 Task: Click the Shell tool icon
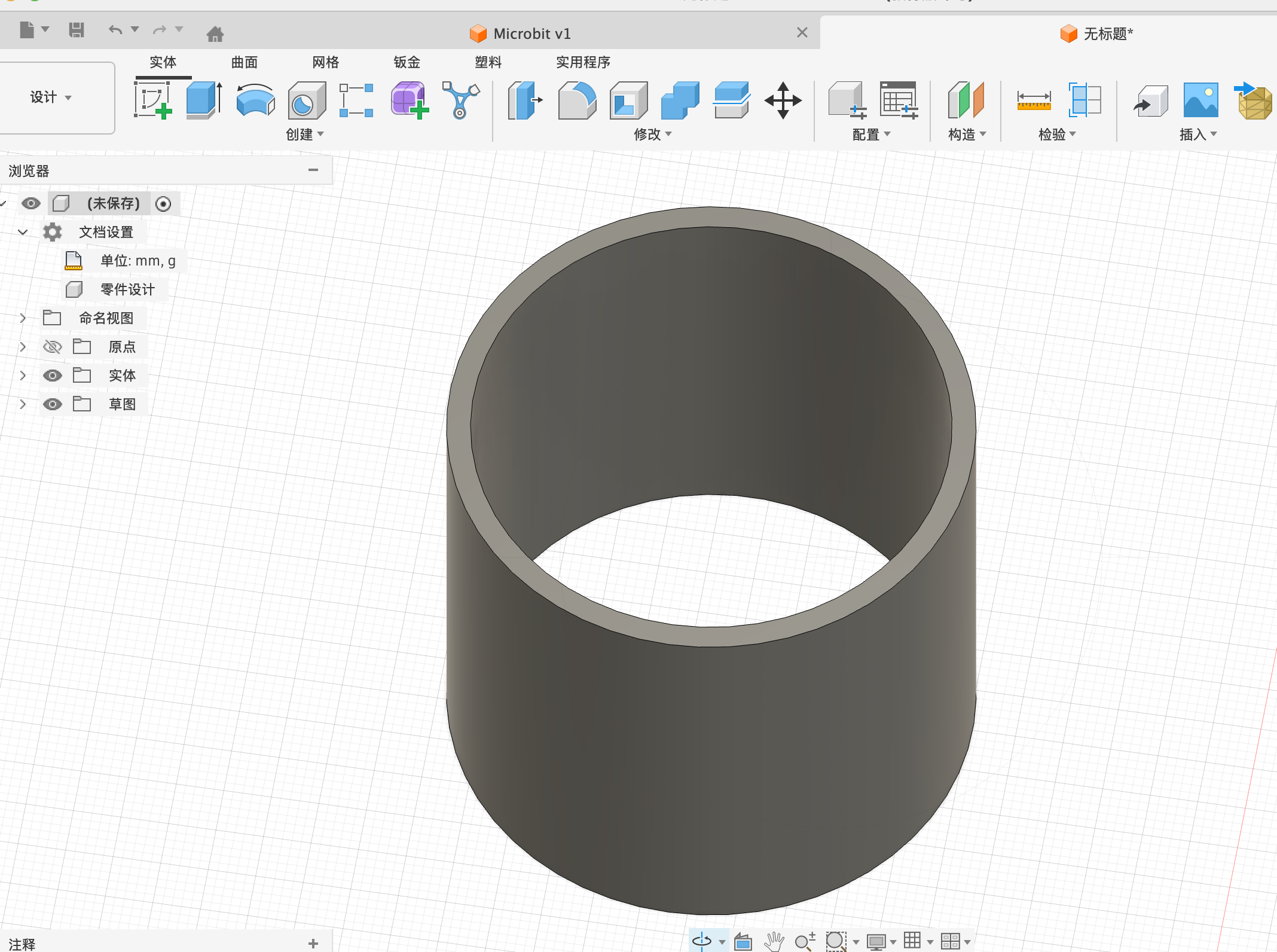(628, 100)
